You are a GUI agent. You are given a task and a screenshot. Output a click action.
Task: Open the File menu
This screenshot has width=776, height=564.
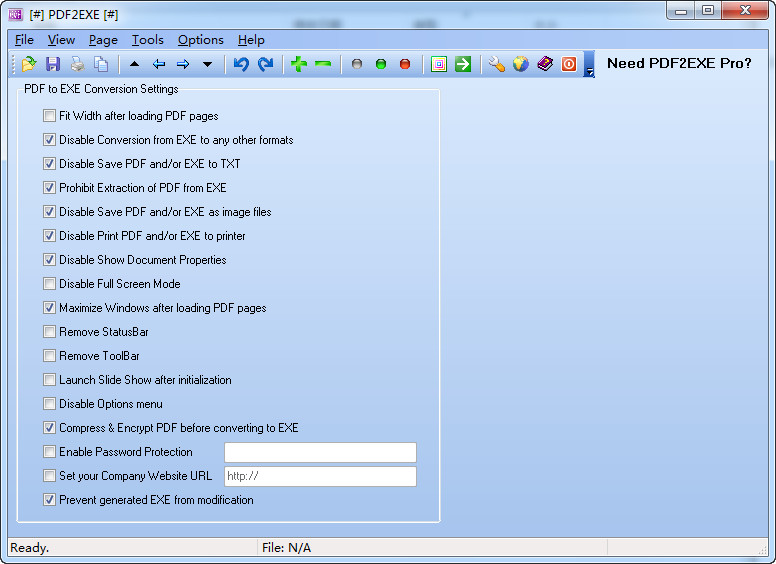(24, 40)
